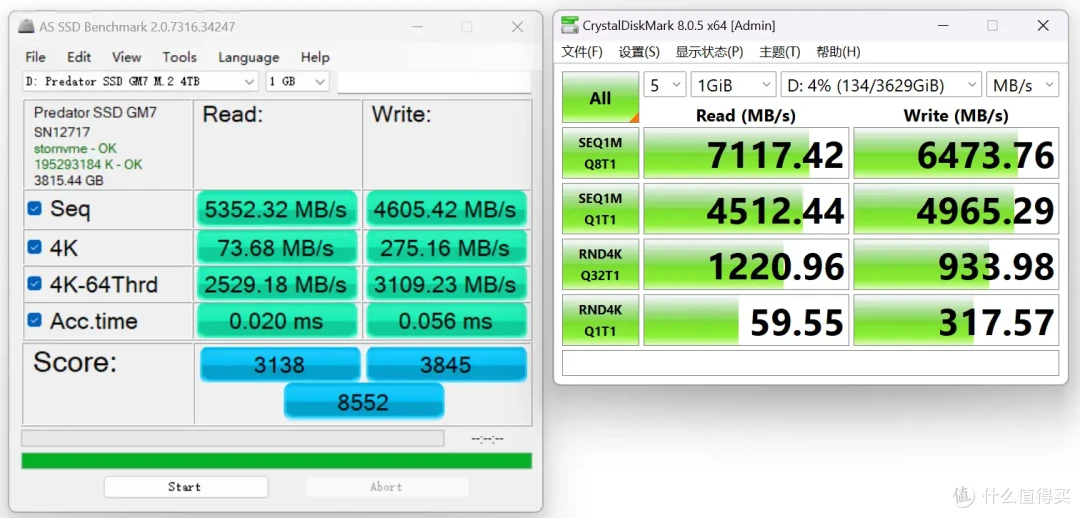
Task: Open the File menu in AS SSD
Action: click(x=35, y=57)
